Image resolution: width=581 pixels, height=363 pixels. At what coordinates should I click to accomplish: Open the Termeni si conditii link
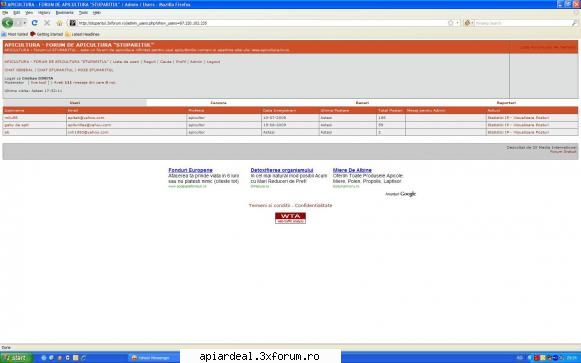[x=269, y=205]
